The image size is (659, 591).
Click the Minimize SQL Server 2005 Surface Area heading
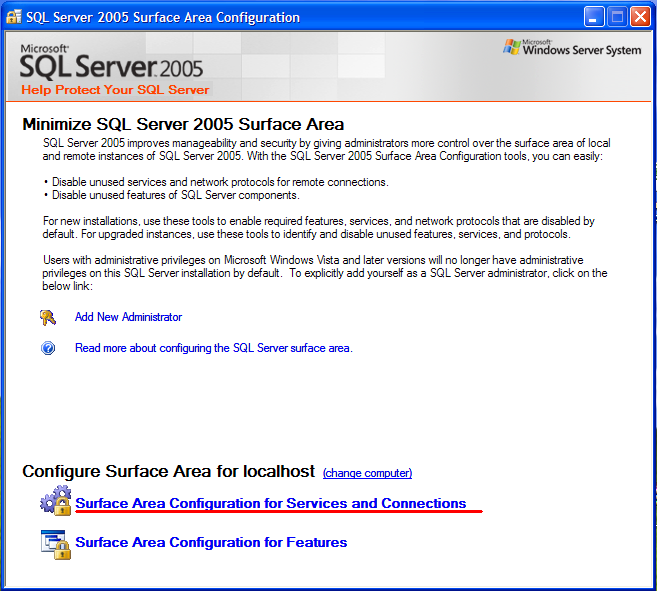tap(183, 124)
